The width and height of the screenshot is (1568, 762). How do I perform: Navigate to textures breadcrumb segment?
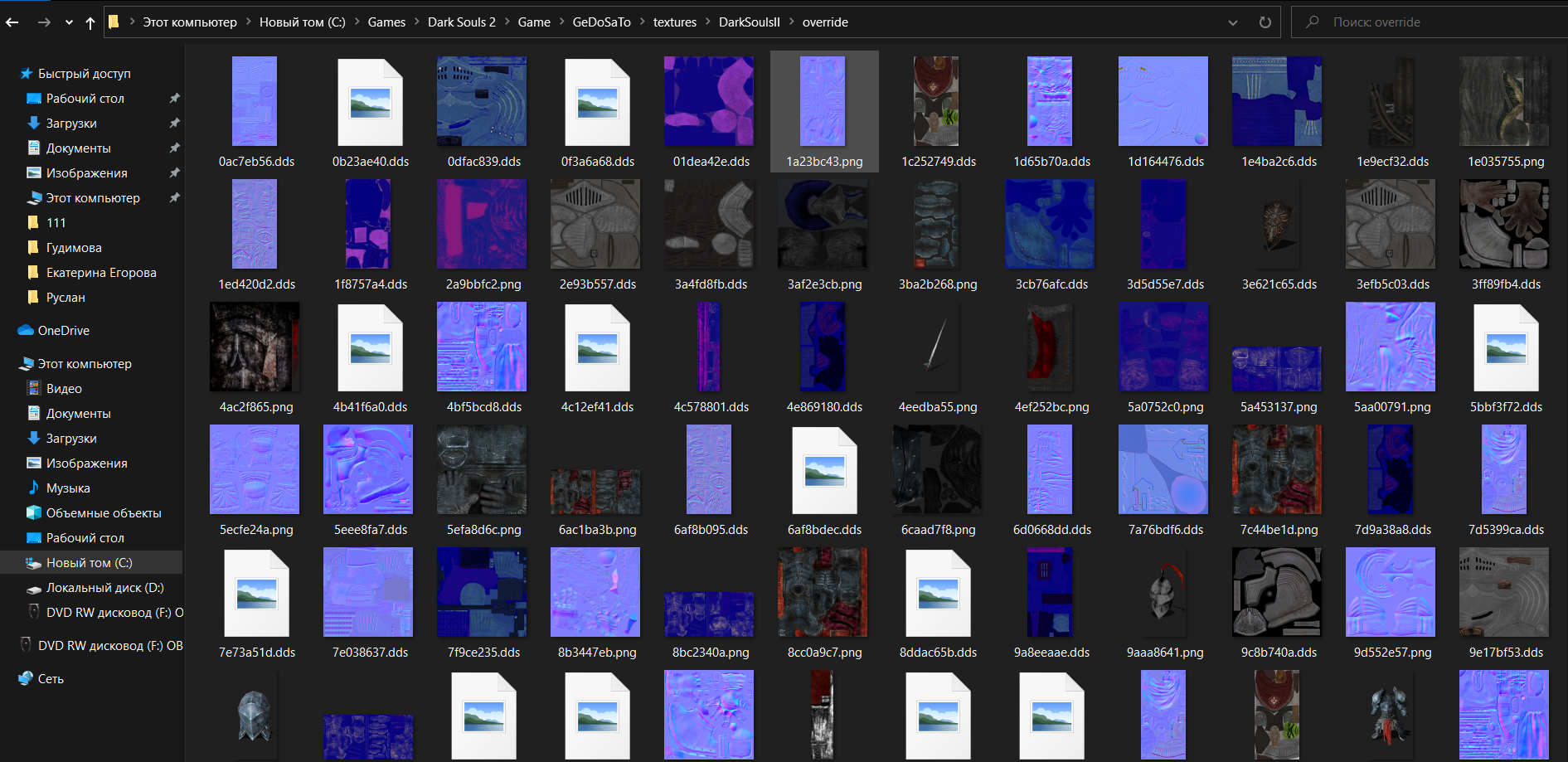click(x=674, y=22)
